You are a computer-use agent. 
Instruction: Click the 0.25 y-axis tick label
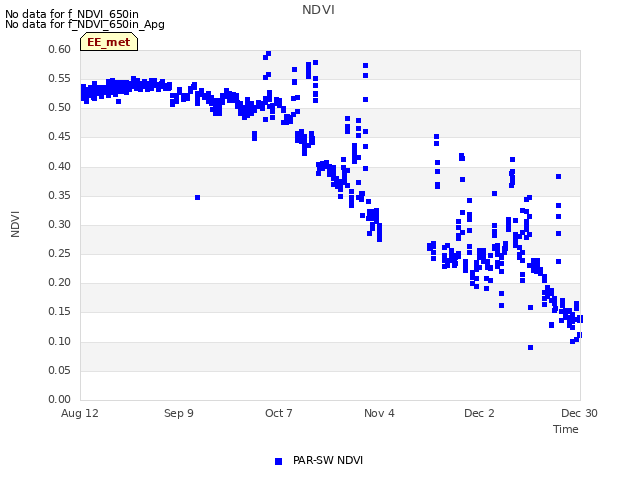click(x=60, y=253)
